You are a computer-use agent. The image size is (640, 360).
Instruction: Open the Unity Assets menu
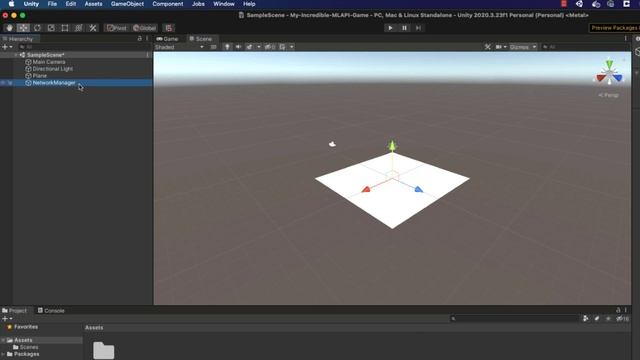[93, 4]
